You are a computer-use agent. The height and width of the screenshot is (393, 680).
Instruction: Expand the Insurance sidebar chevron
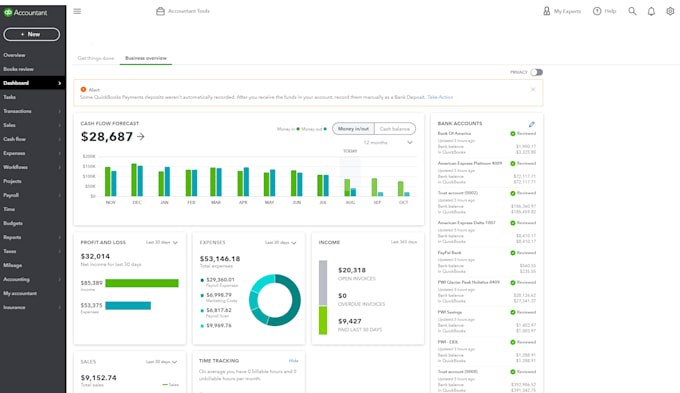(x=59, y=308)
